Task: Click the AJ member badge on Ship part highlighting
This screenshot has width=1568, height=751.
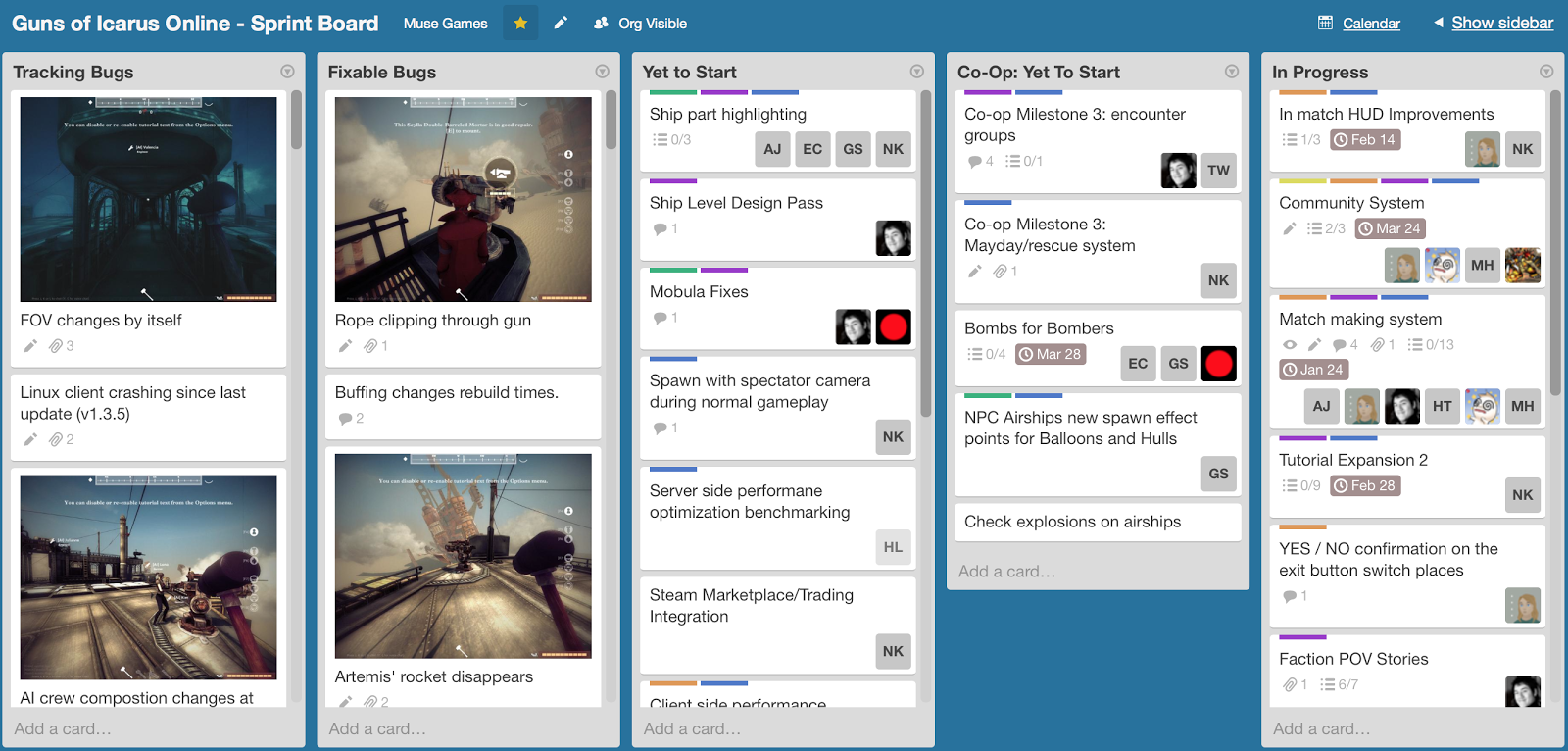Action: tap(772, 149)
